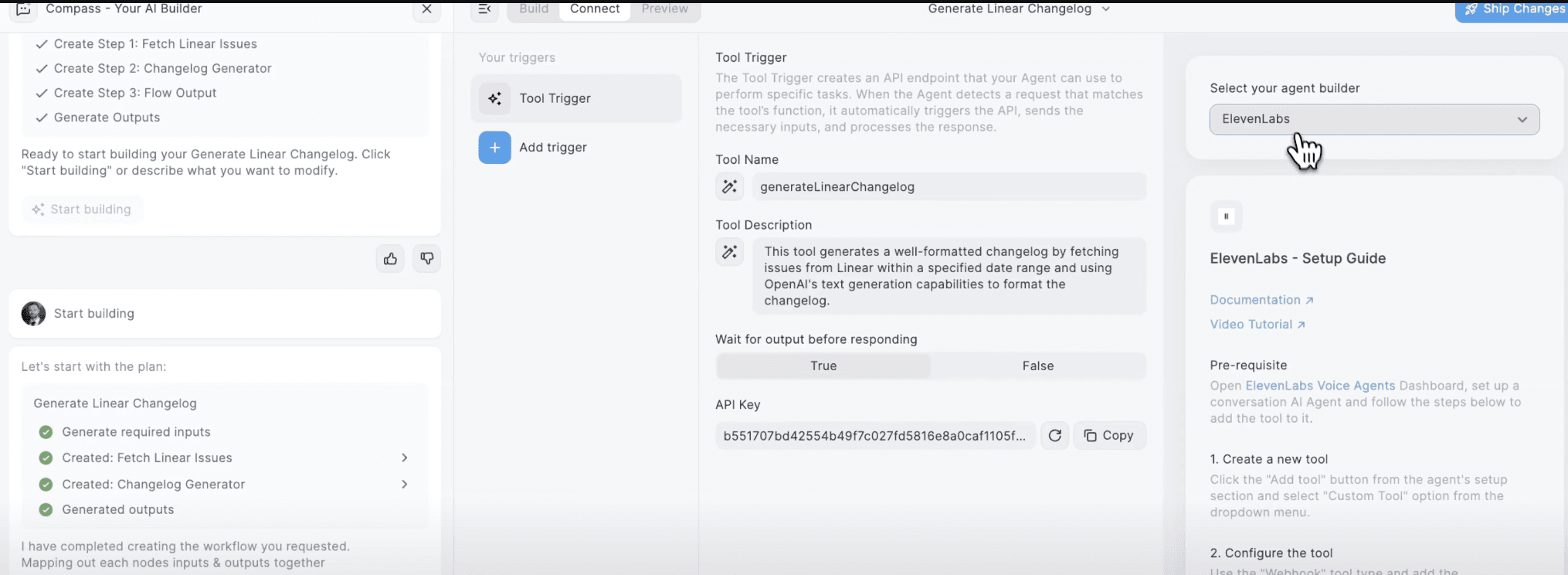
Task: Auto-generate Tool Description with magic wand
Action: point(730,252)
